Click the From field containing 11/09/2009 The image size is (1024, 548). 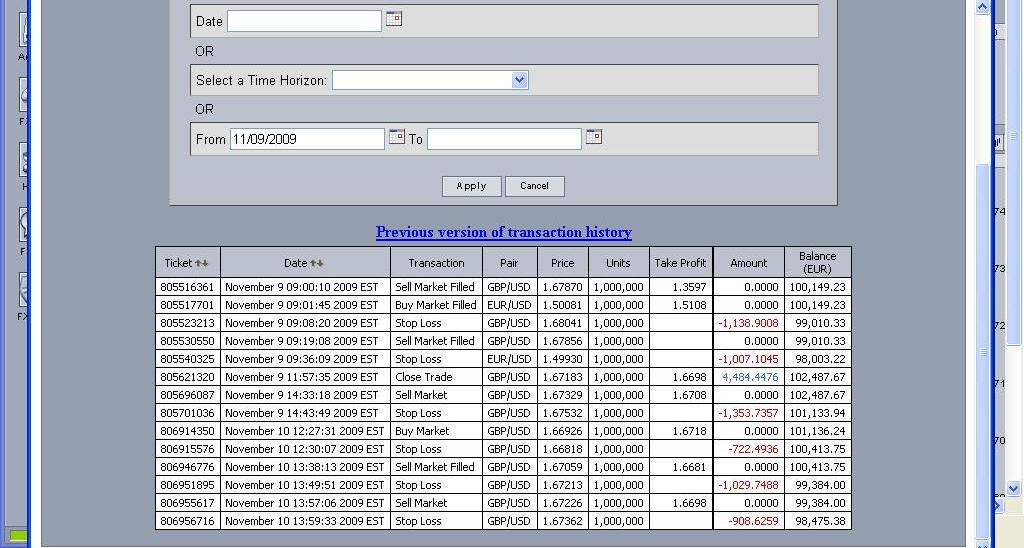307,139
